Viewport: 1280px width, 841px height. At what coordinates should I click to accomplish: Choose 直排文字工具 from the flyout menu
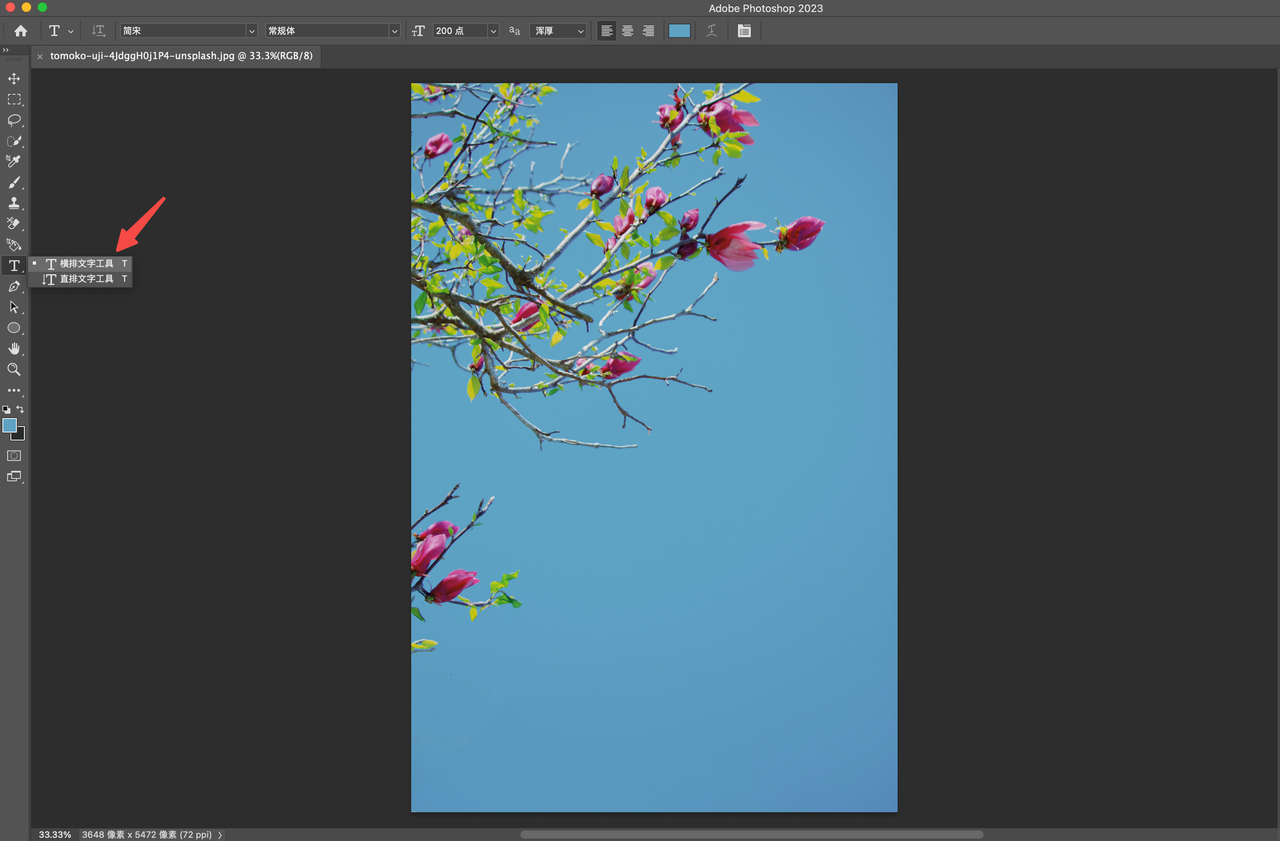86,279
